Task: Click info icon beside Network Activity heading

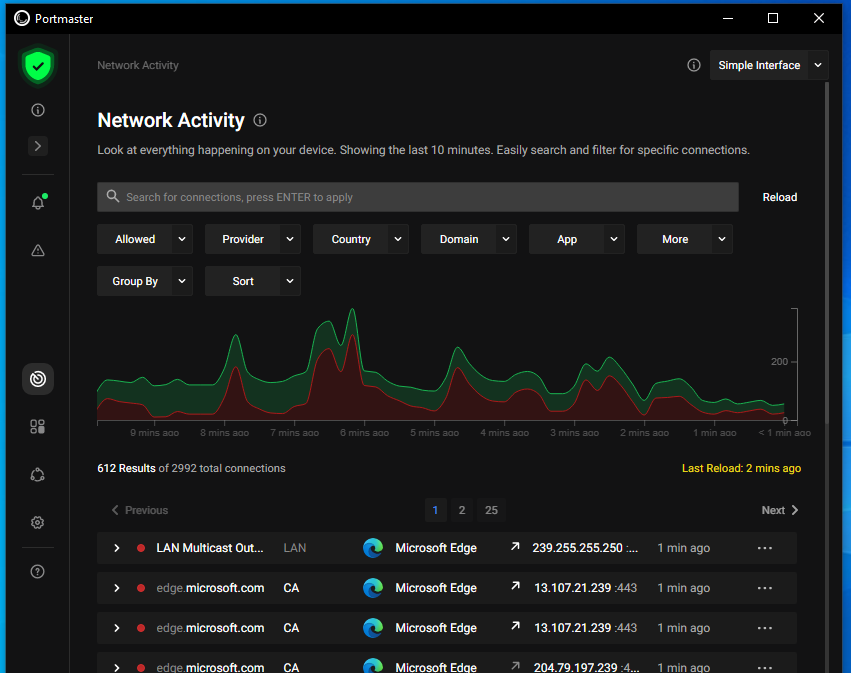Action: pos(260,121)
